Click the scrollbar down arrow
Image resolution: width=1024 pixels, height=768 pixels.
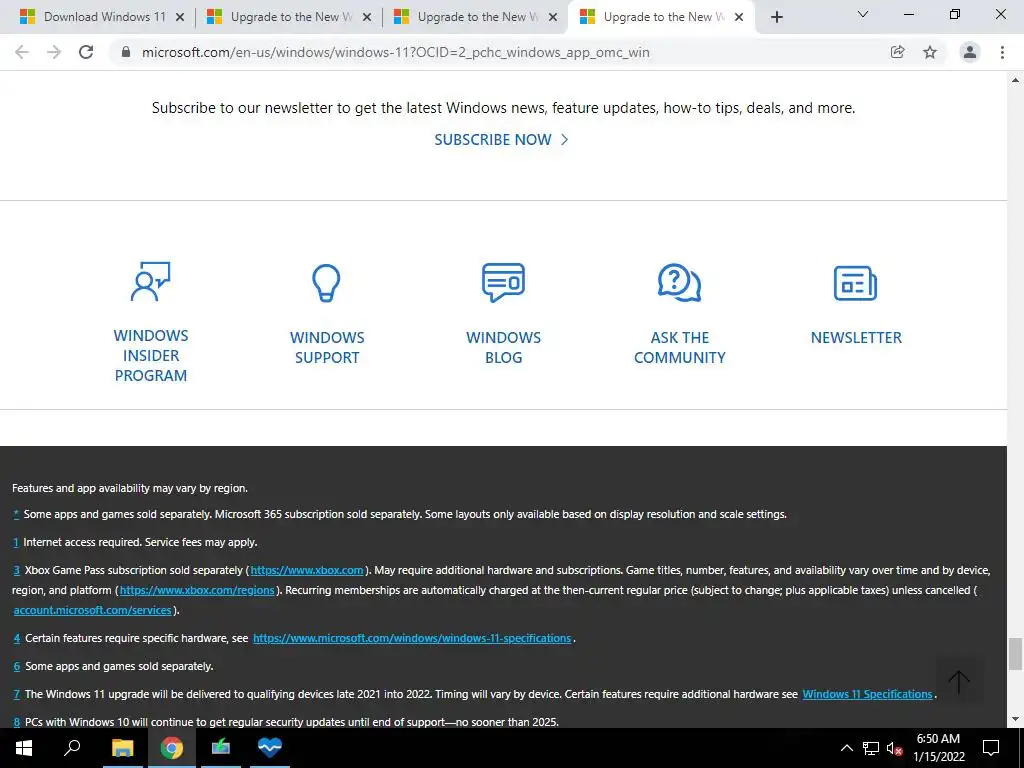[1015, 720]
